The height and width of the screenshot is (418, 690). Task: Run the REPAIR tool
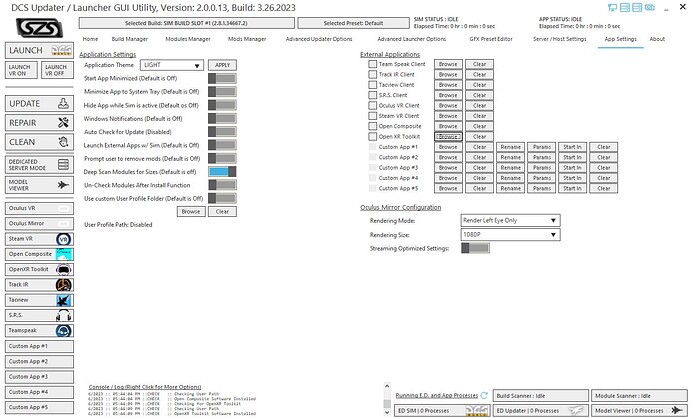click(39, 123)
